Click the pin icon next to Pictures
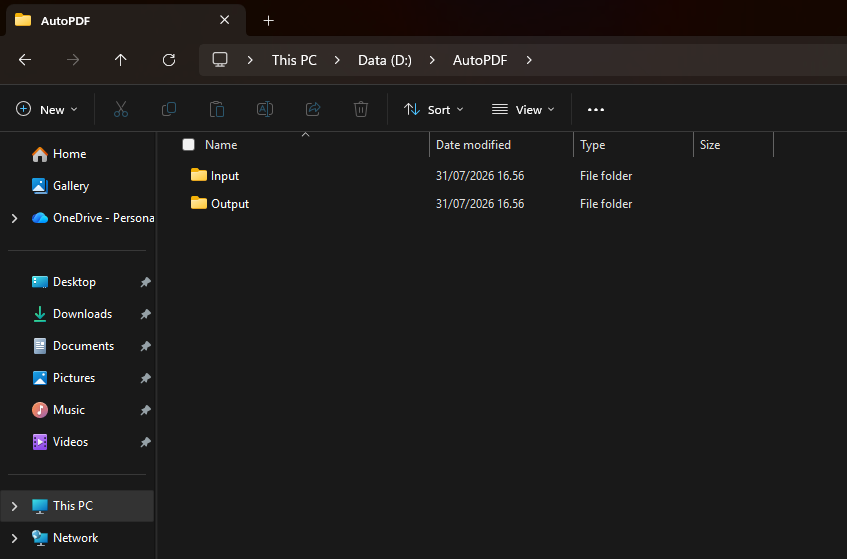The image size is (847, 559). (x=145, y=378)
